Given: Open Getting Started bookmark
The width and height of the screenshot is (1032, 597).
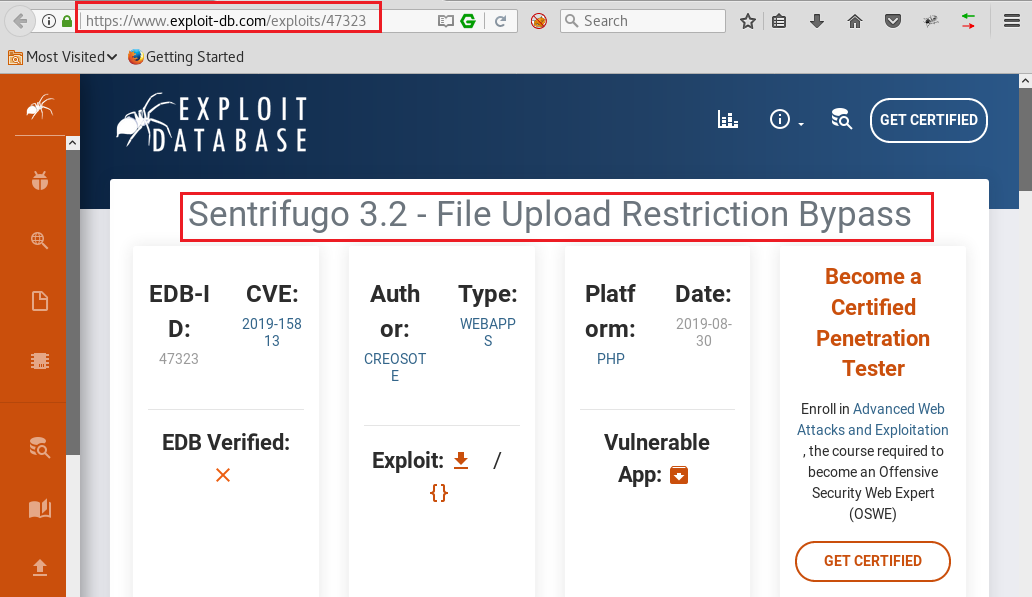Looking at the screenshot, I should 186,57.
